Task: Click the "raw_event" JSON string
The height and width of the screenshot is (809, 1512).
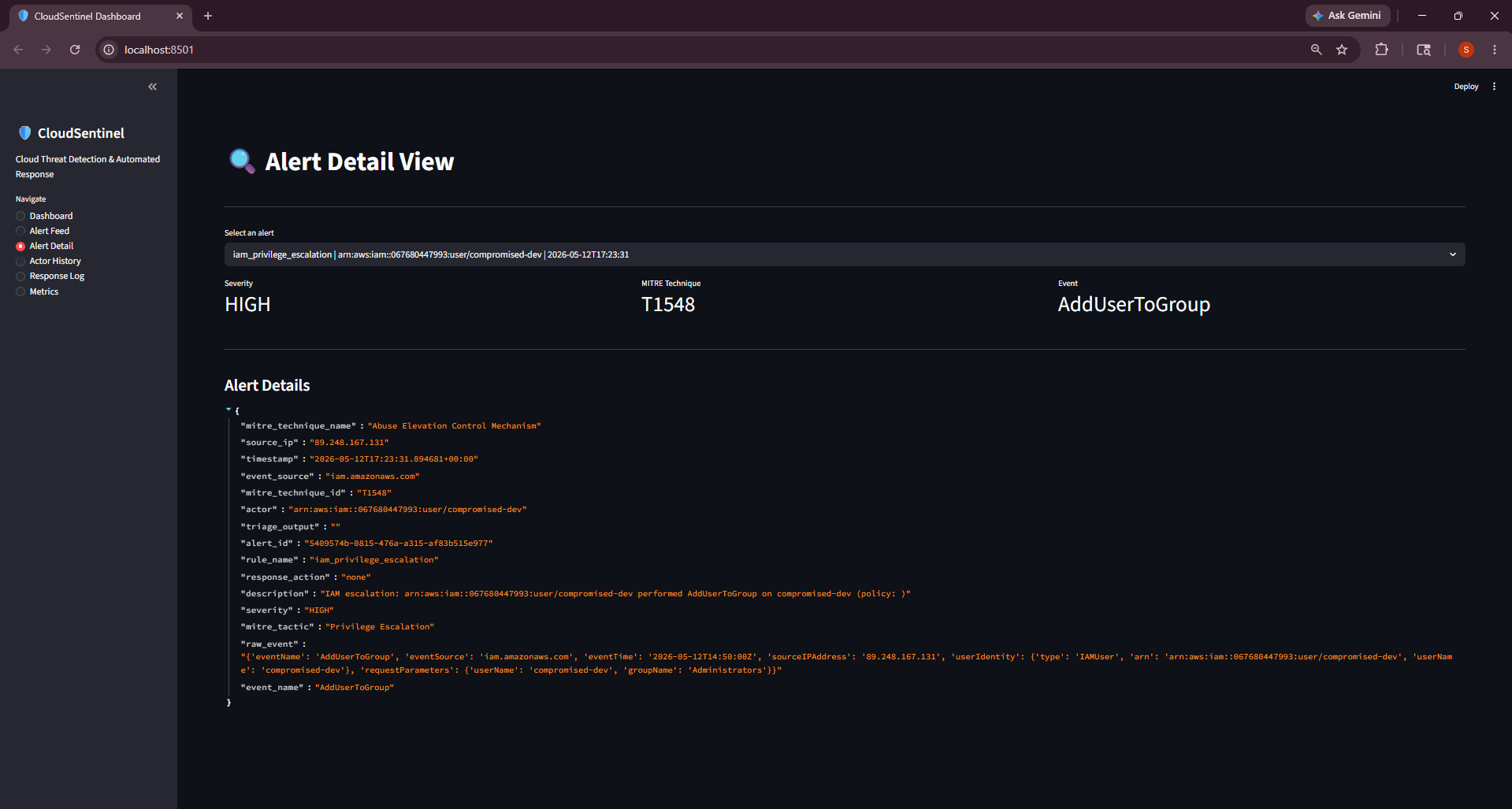Action: 846,663
